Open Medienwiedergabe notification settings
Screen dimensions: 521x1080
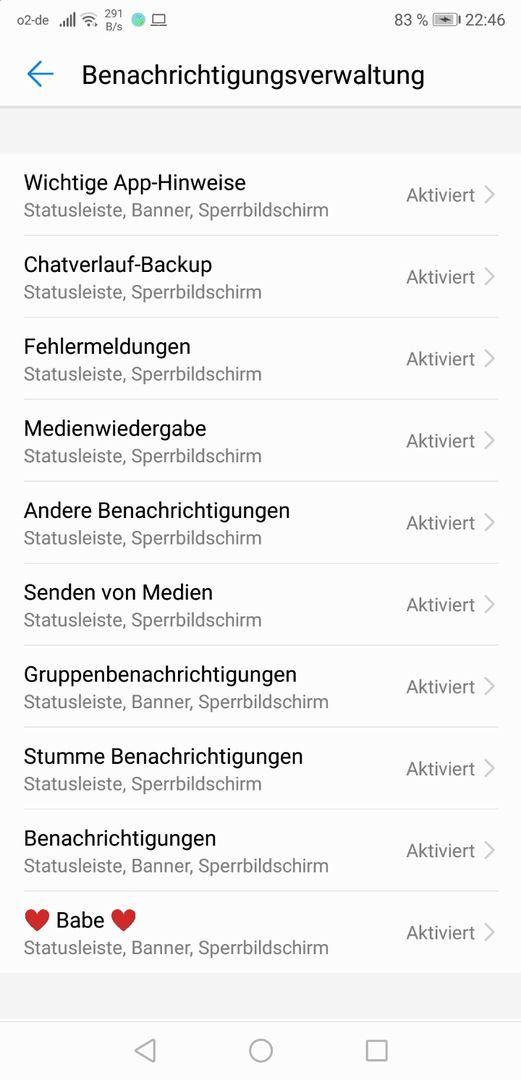tap(260, 441)
